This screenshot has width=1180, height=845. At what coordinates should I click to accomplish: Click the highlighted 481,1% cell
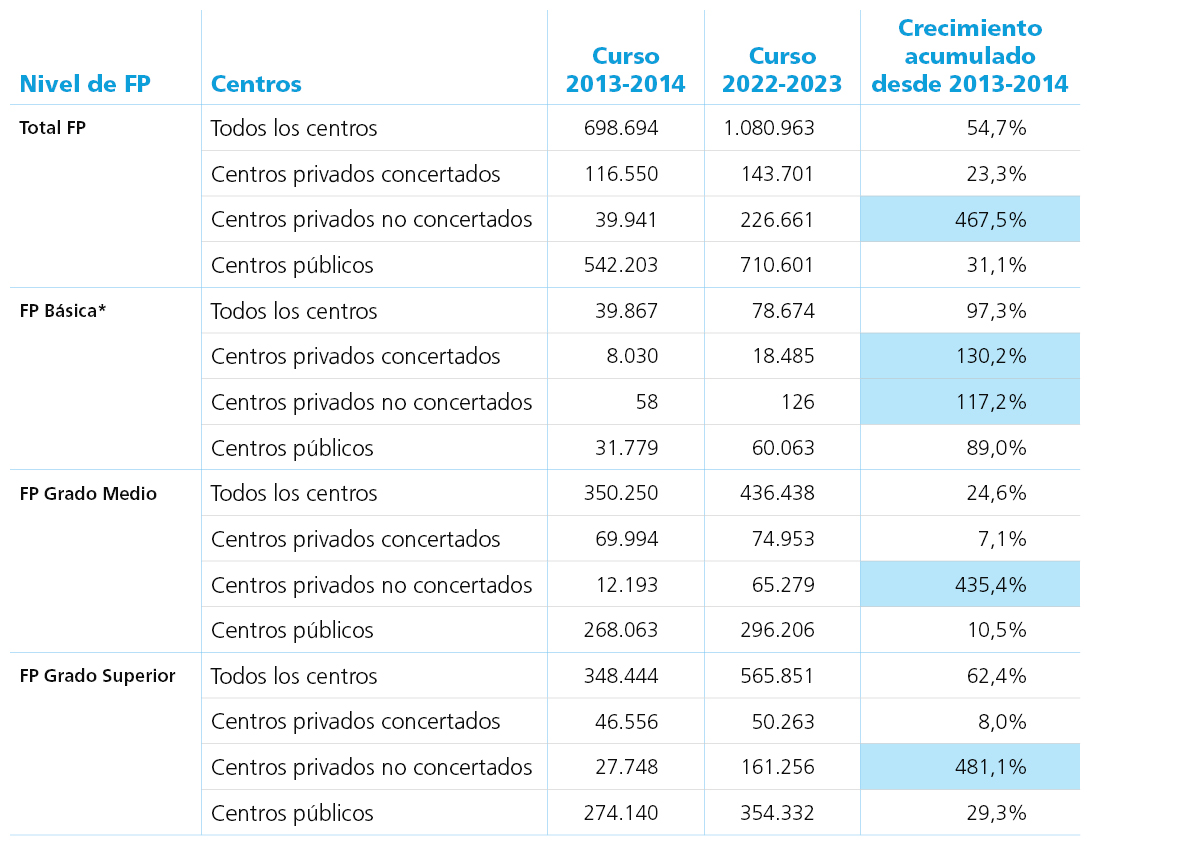pos(970,767)
